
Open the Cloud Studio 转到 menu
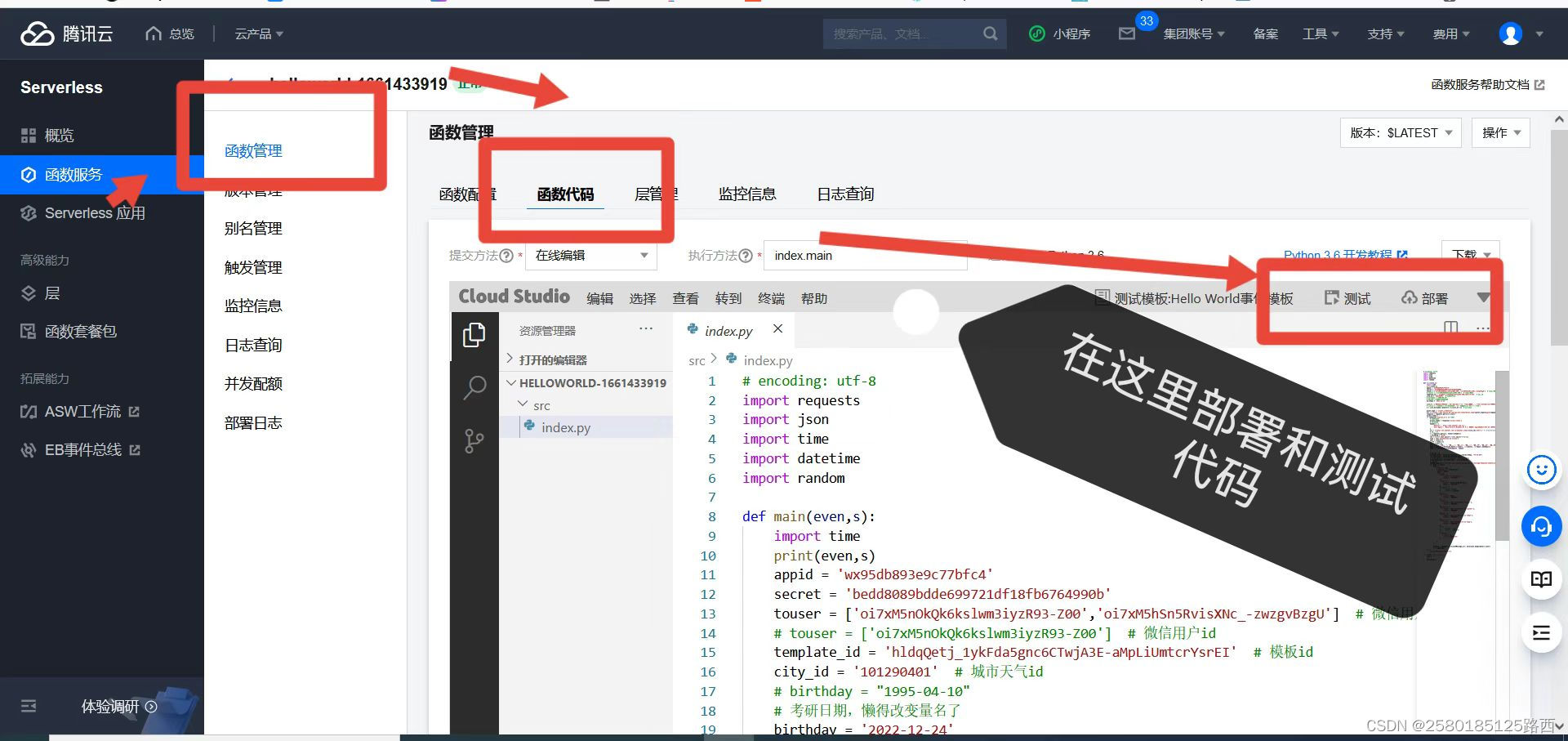click(x=728, y=298)
